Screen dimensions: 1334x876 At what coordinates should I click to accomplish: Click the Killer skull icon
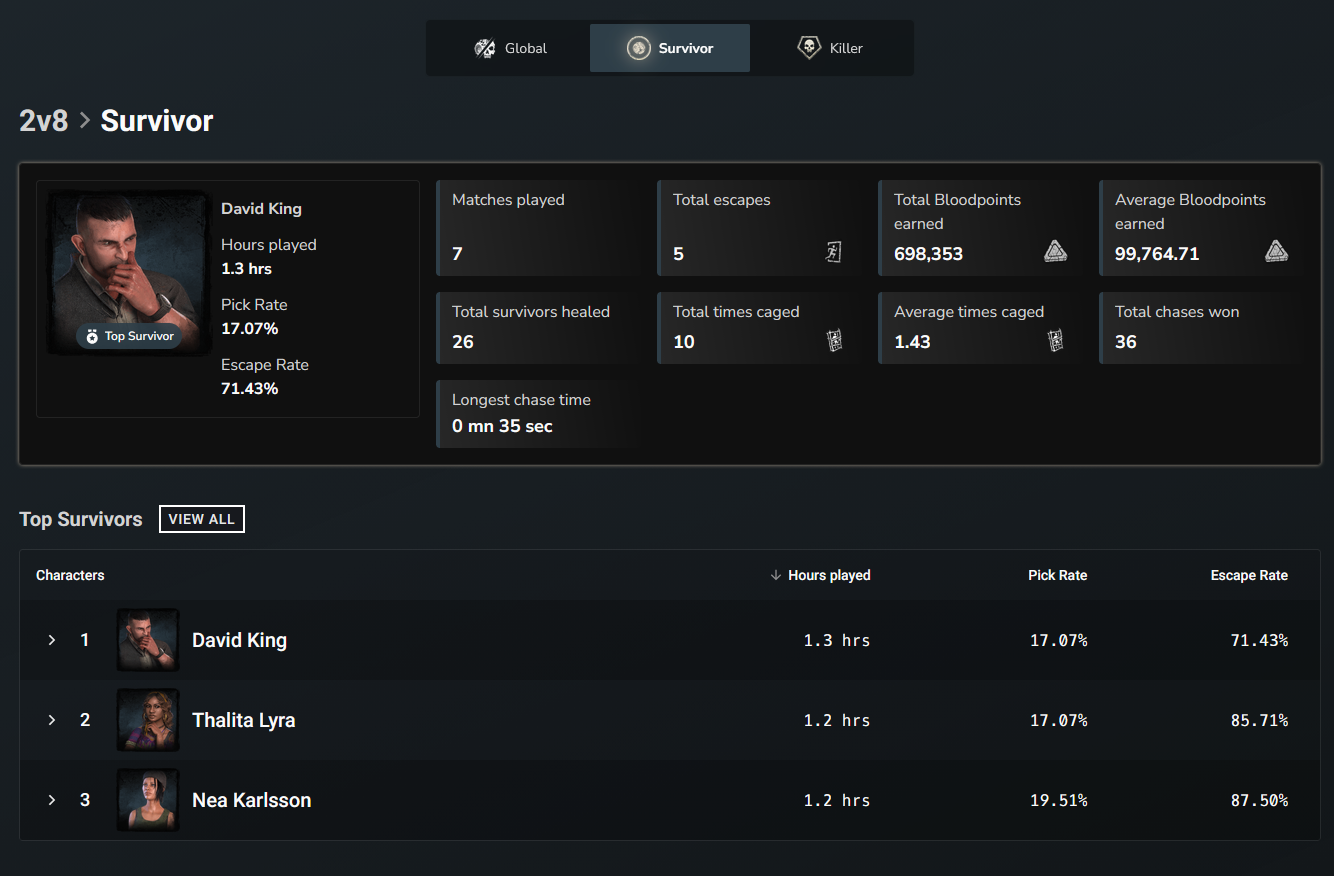click(809, 48)
